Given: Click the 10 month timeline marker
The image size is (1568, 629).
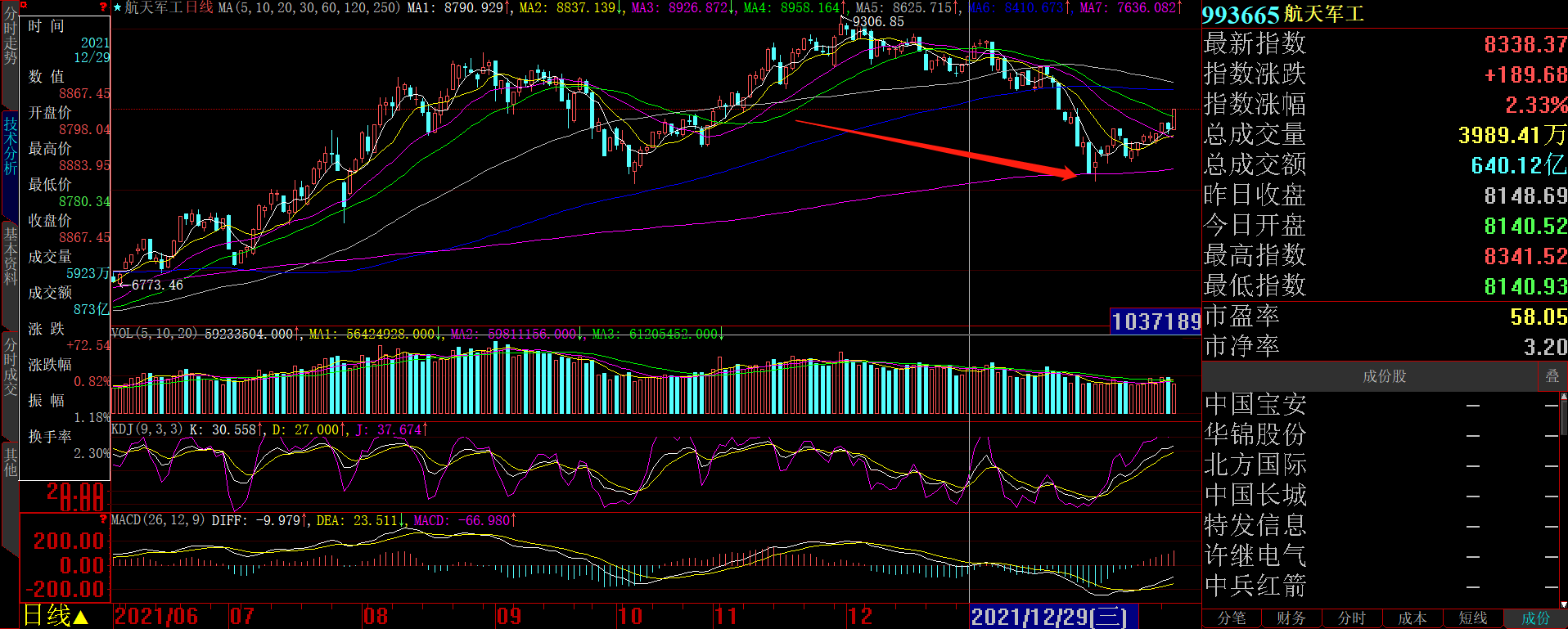Looking at the screenshot, I should coord(629,617).
